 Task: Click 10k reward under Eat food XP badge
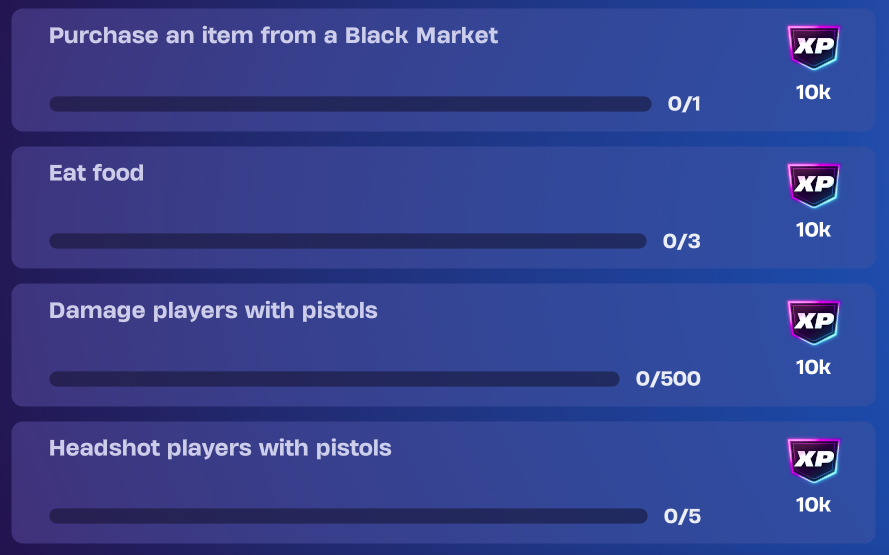[x=813, y=230]
